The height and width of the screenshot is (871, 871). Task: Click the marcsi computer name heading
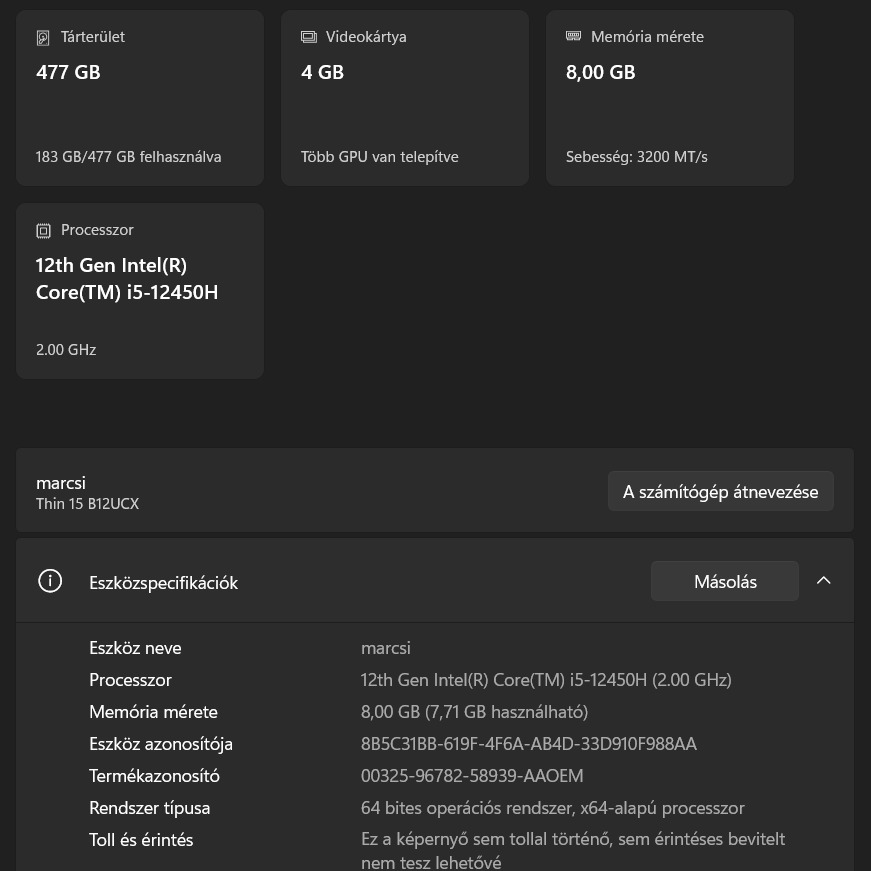pos(61,483)
